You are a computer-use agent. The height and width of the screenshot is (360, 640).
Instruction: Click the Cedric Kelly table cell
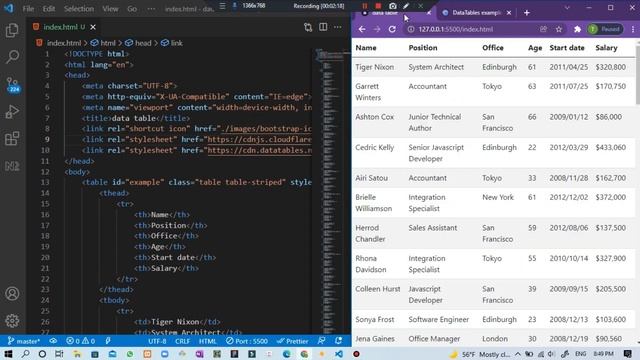point(374,147)
